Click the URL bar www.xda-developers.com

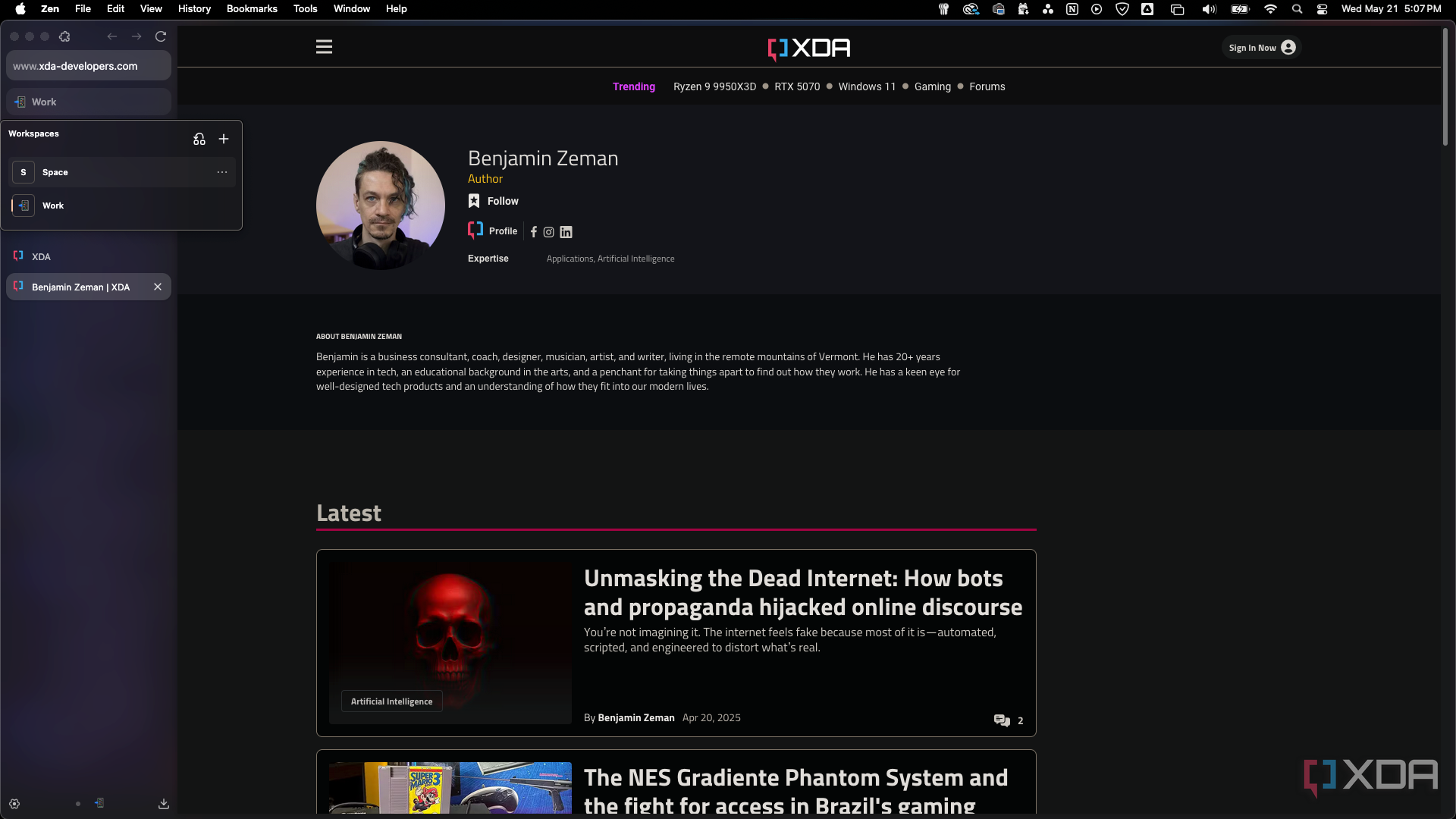pyautogui.click(x=89, y=66)
